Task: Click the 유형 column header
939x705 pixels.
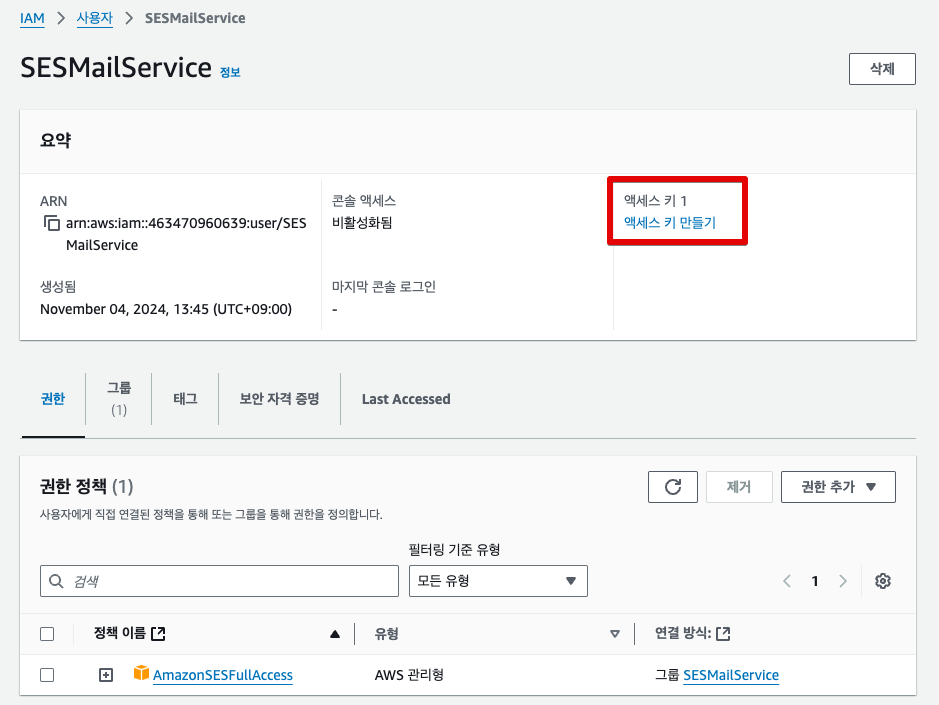Action: pos(386,634)
